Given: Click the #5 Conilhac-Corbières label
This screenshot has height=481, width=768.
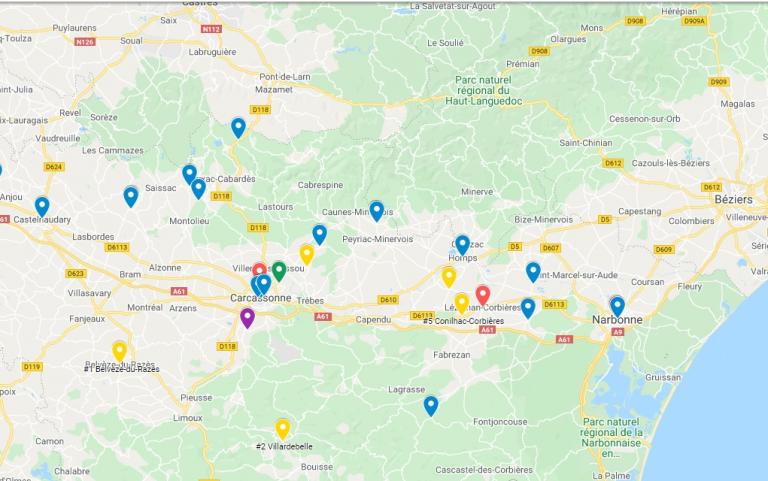Looking at the screenshot, I should 463,321.
